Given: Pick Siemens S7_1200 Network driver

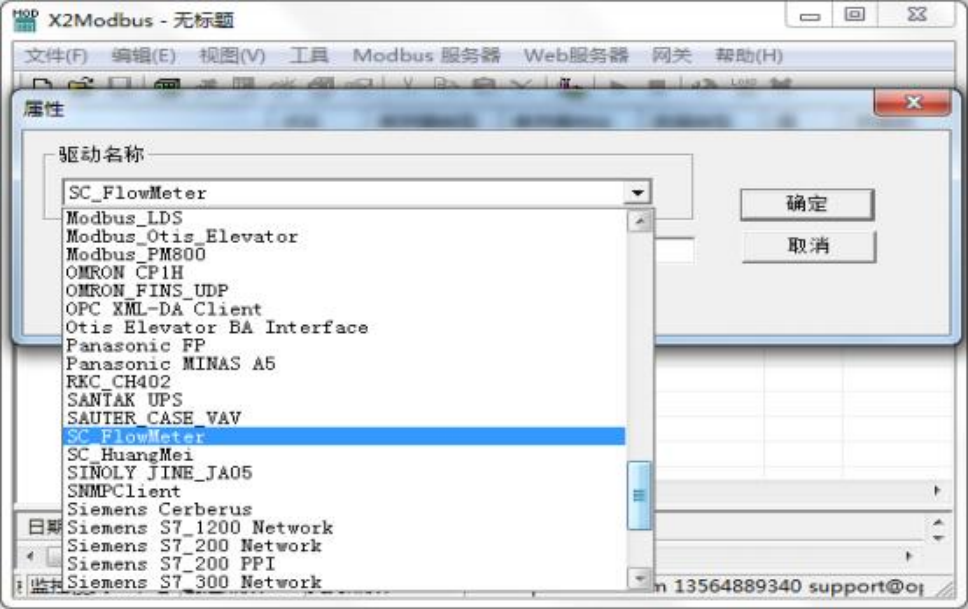Looking at the screenshot, I should [x=344, y=527].
